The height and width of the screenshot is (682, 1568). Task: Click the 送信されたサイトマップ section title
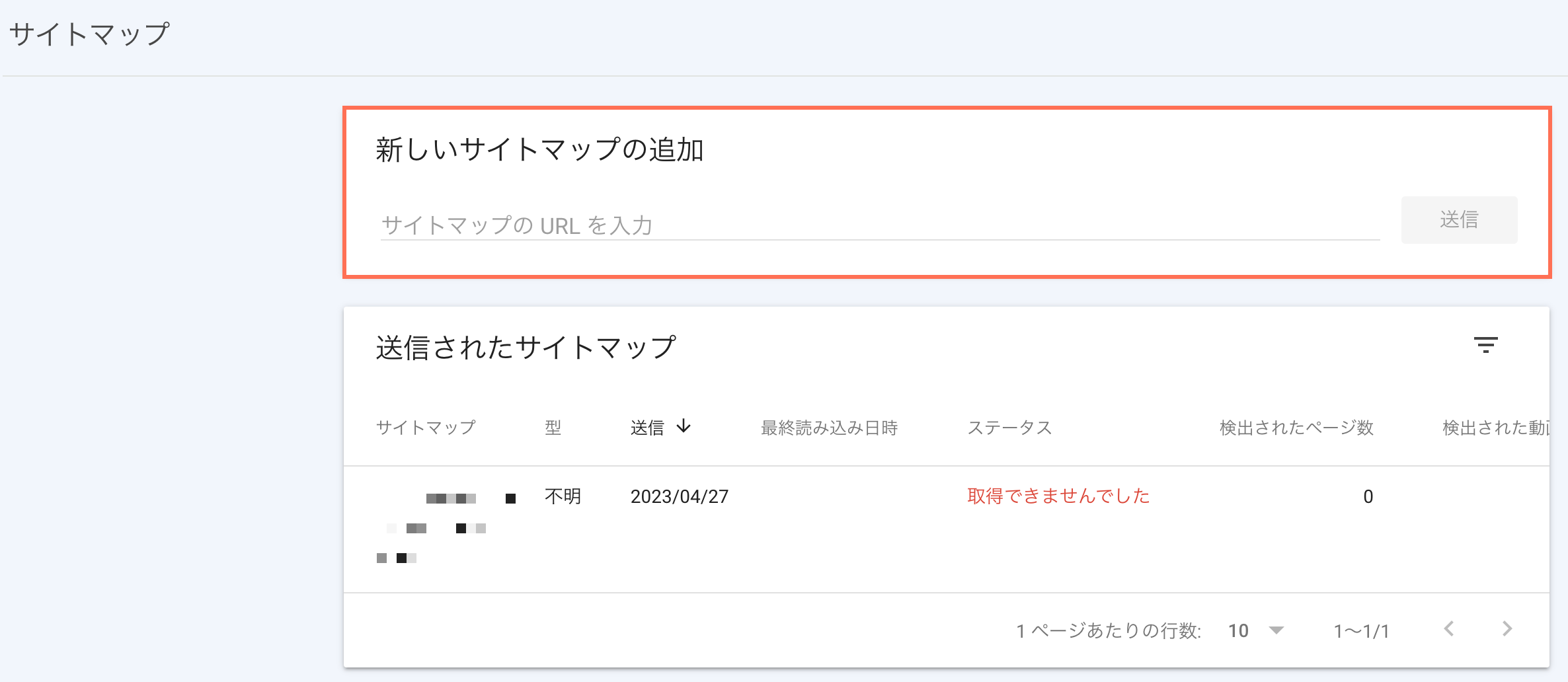(526, 345)
